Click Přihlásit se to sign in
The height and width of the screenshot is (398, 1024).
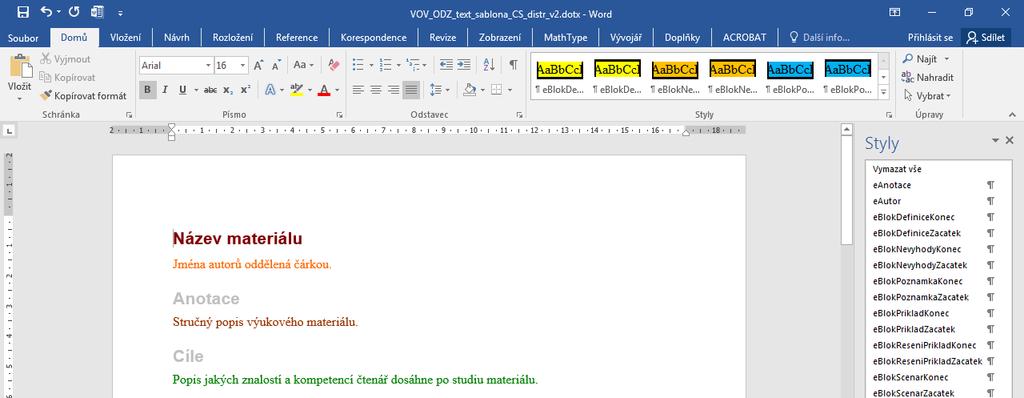pos(930,37)
